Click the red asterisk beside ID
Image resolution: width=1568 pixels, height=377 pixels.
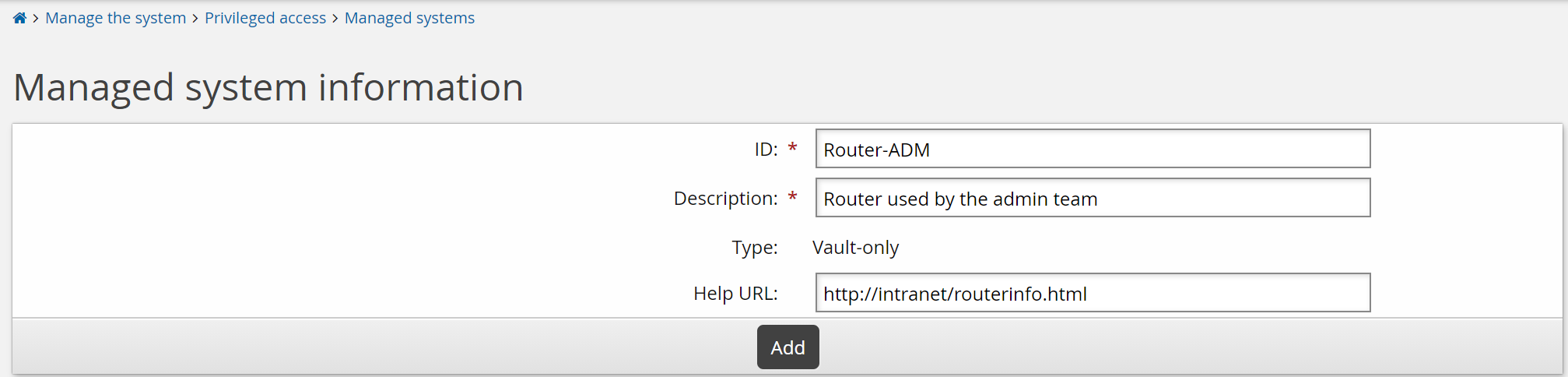tap(792, 148)
